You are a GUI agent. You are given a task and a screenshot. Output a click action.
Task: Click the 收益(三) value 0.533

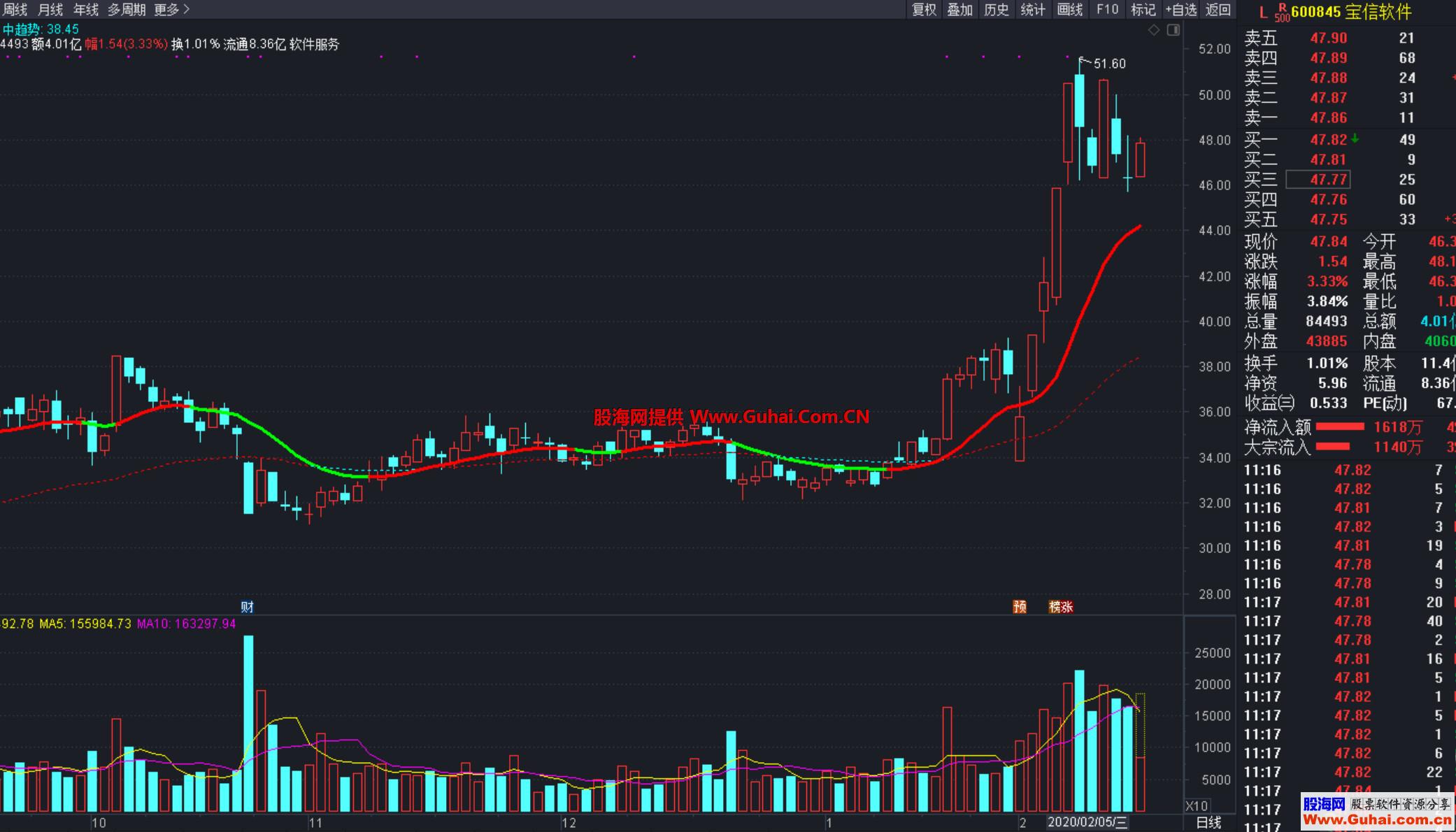coord(1328,403)
